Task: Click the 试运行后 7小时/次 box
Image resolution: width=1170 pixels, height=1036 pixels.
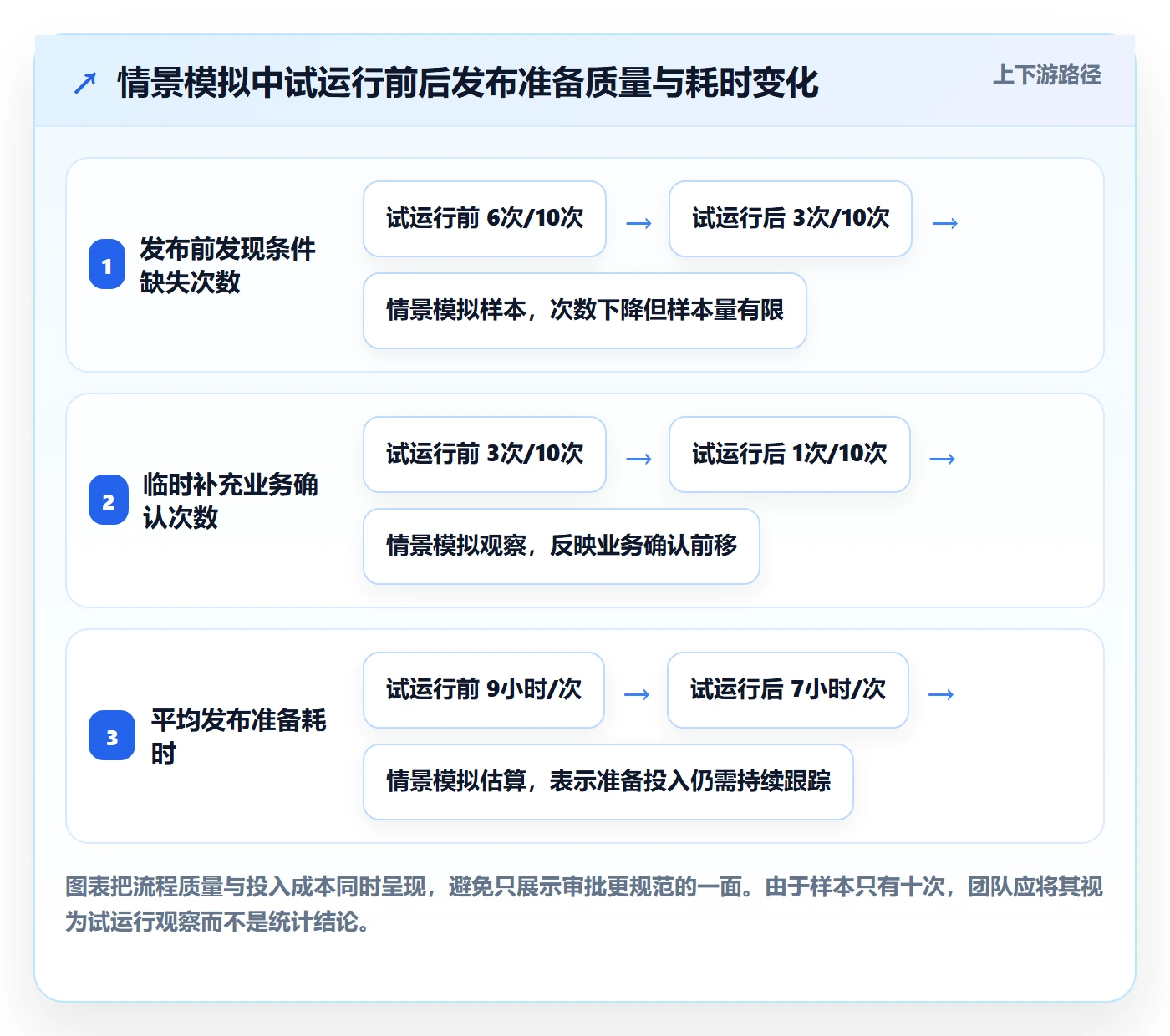Action: click(788, 690)
